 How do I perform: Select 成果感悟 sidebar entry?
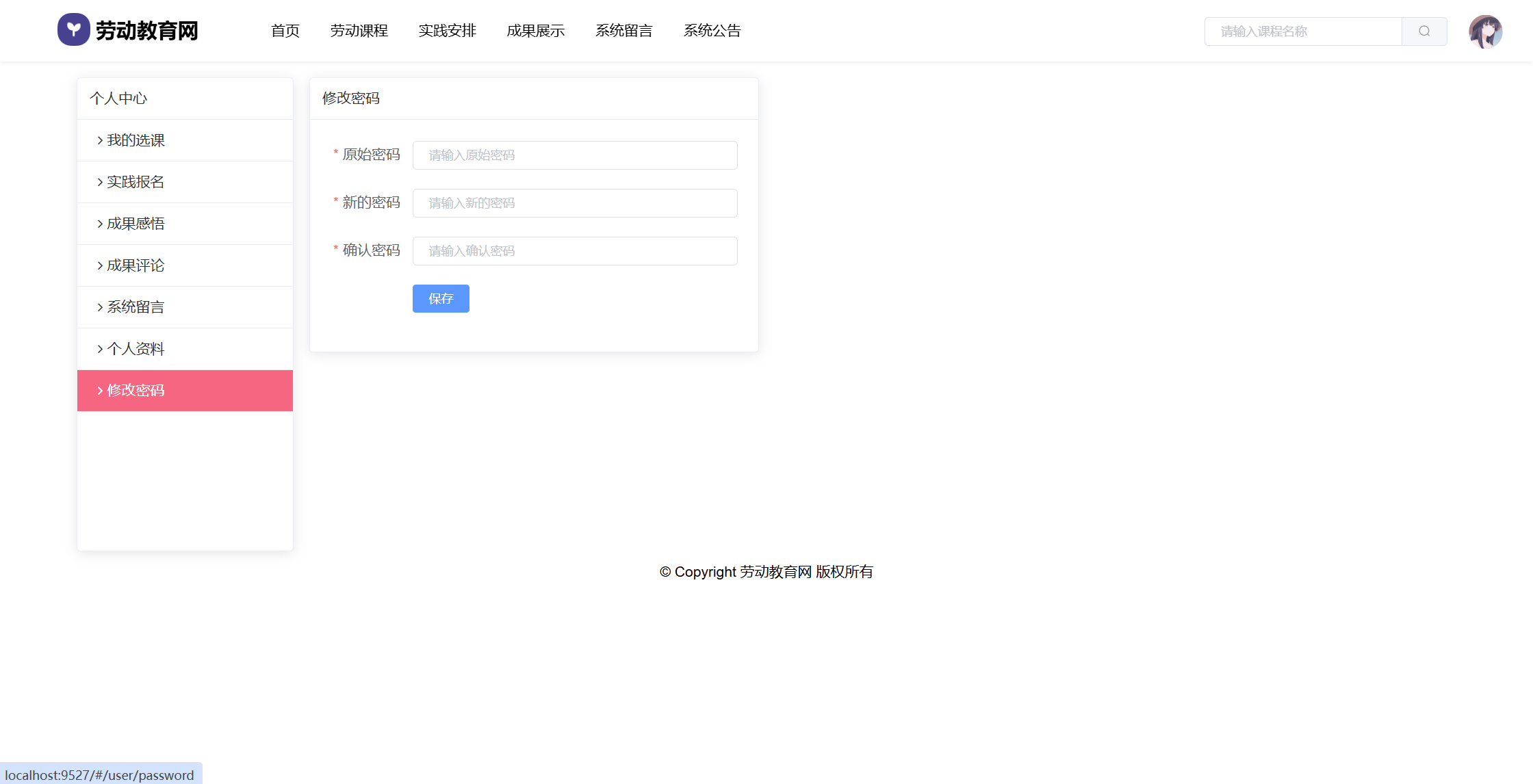click(136, 224)
